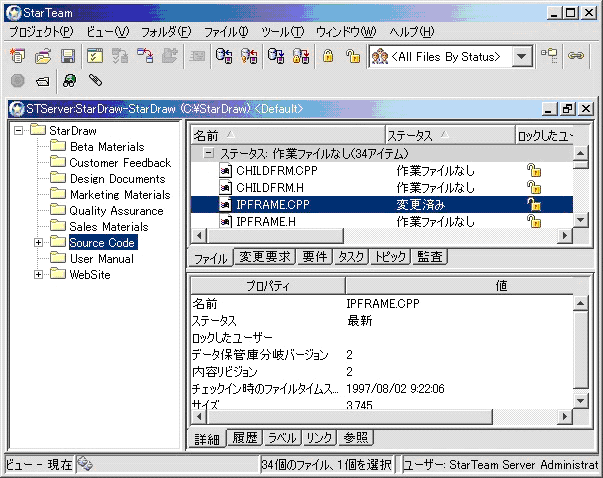Open the All Files By Status dropdown arrow

[521, 57]
